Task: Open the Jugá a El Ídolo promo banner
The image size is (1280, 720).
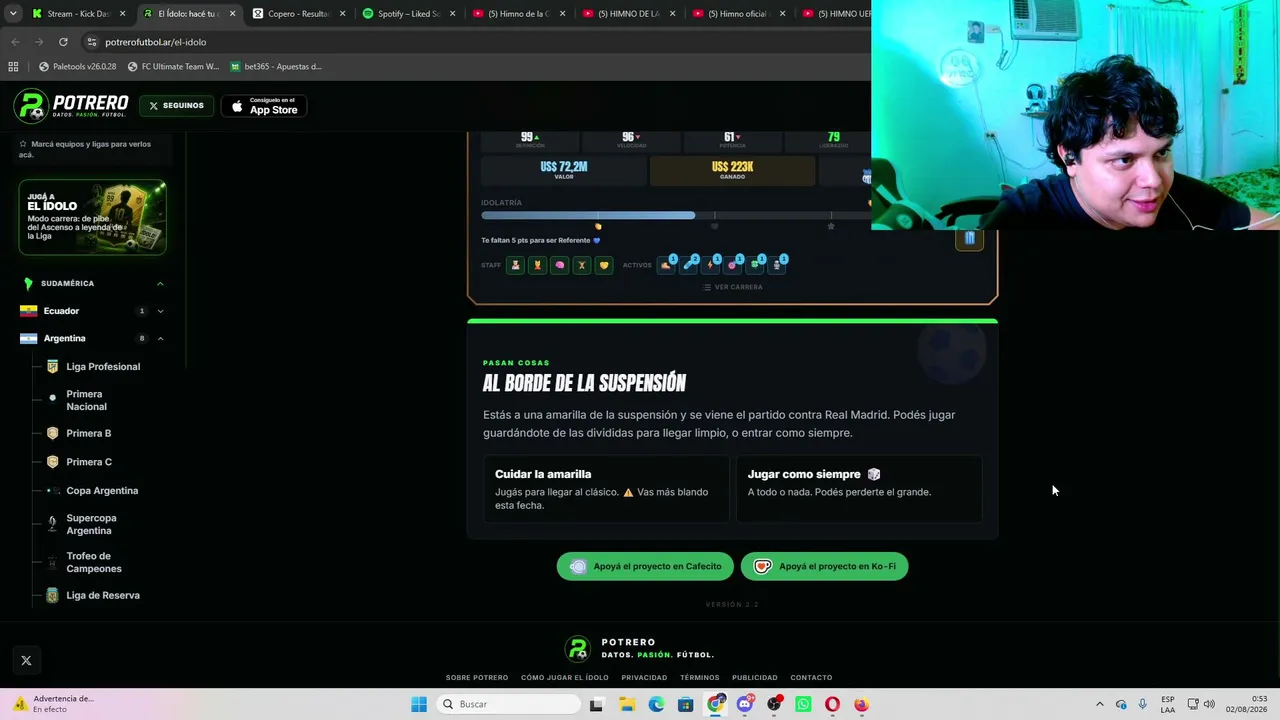Action: (x=92, y=217)
